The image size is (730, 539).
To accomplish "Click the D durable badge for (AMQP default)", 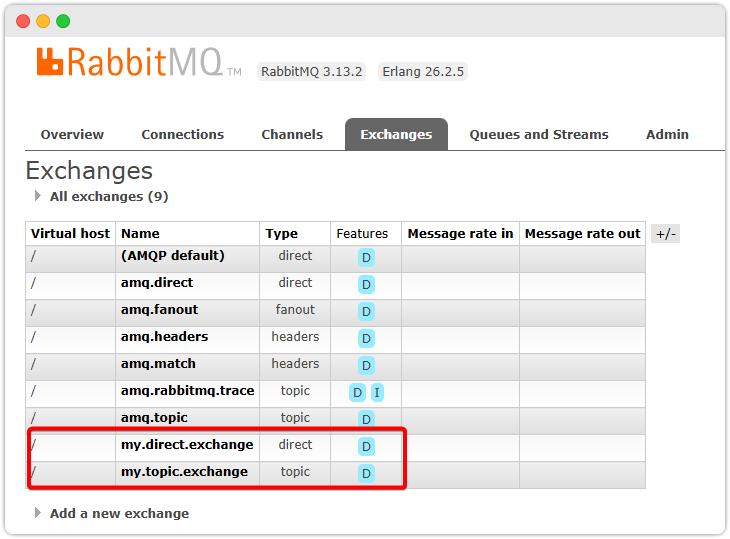I will (x=366, y=257).
